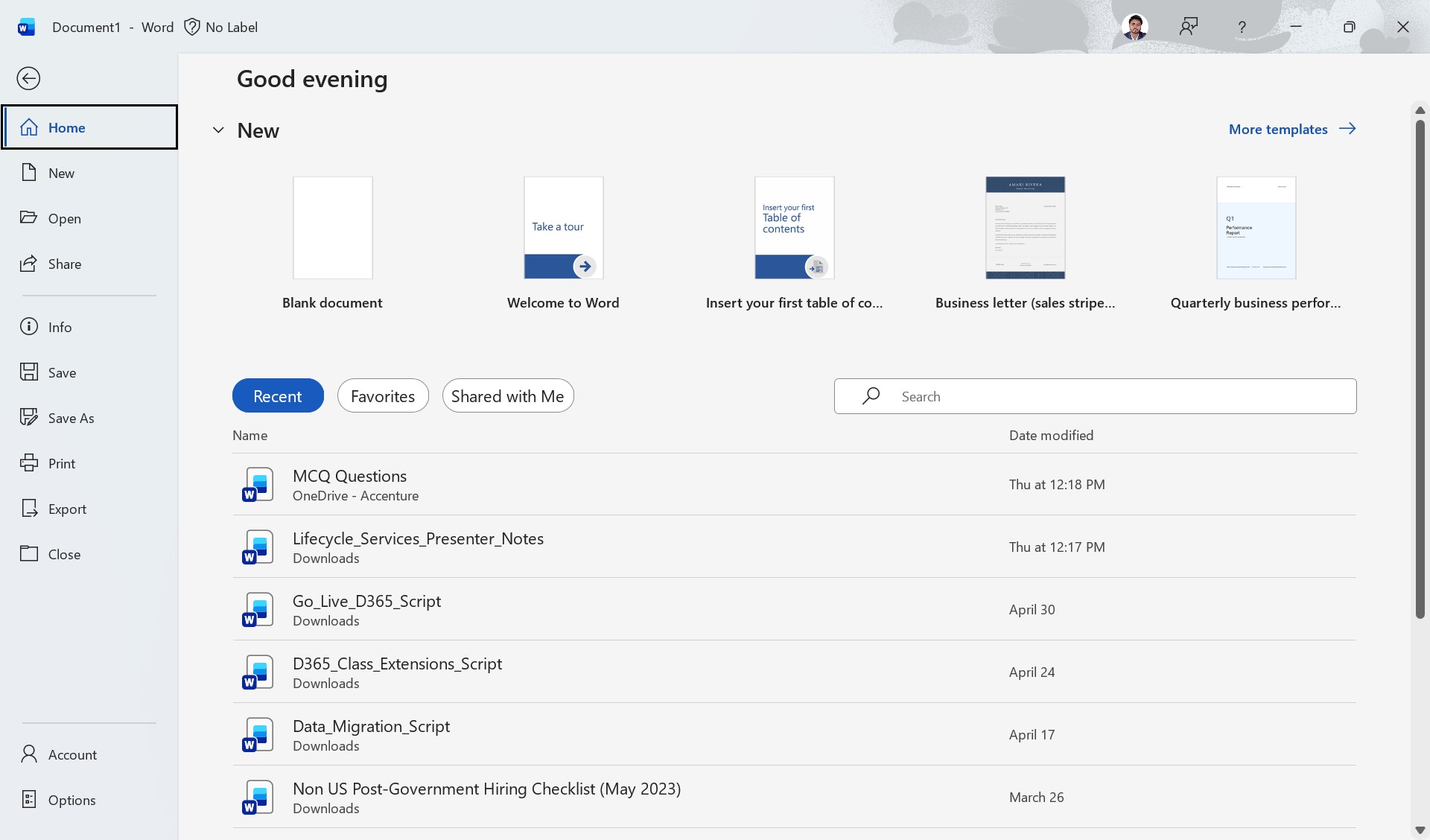Click Word file icon beside Non US Post-Government checklist

tap(258, 797)
